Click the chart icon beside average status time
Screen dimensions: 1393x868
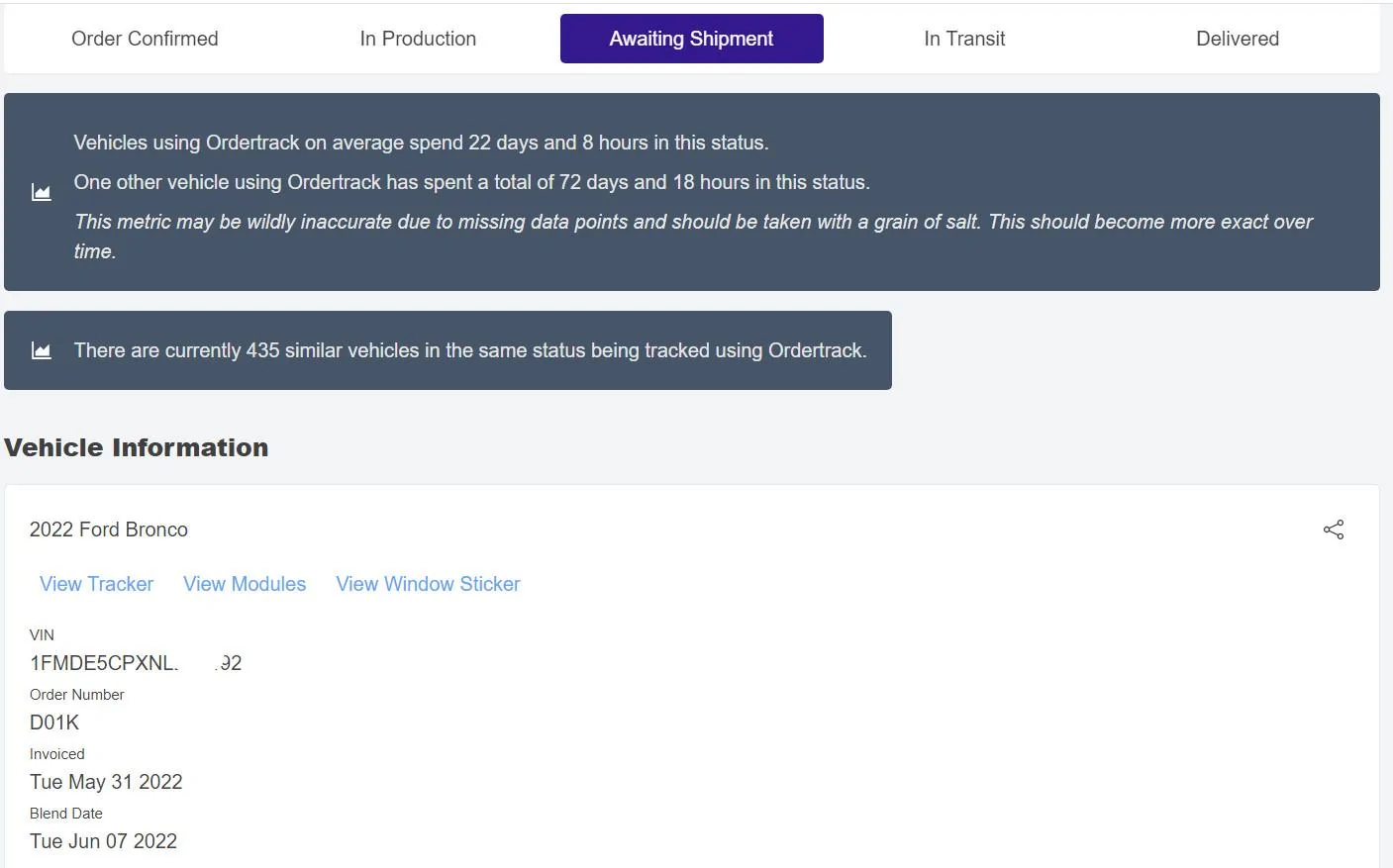(42, 192)
